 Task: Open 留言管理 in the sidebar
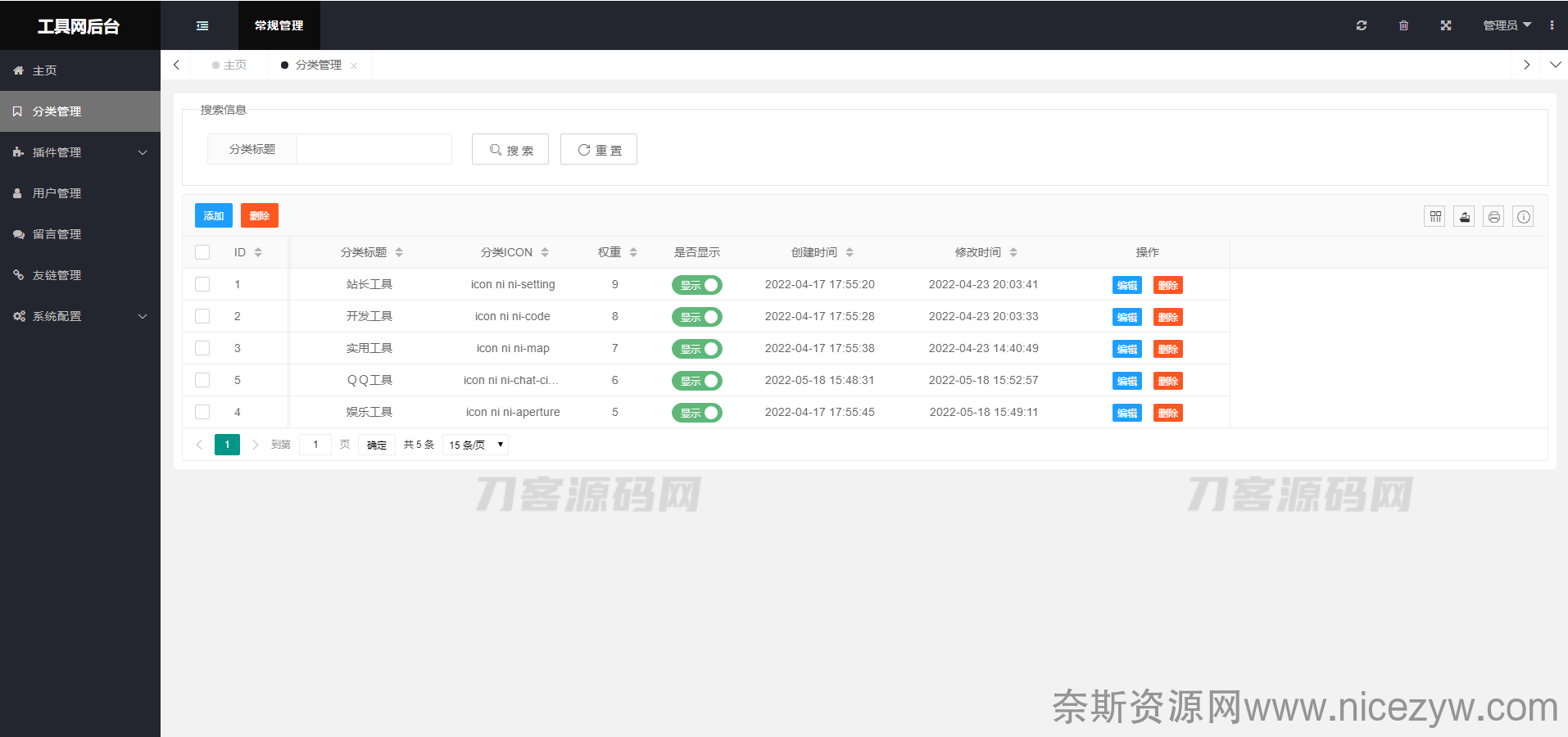80,234
